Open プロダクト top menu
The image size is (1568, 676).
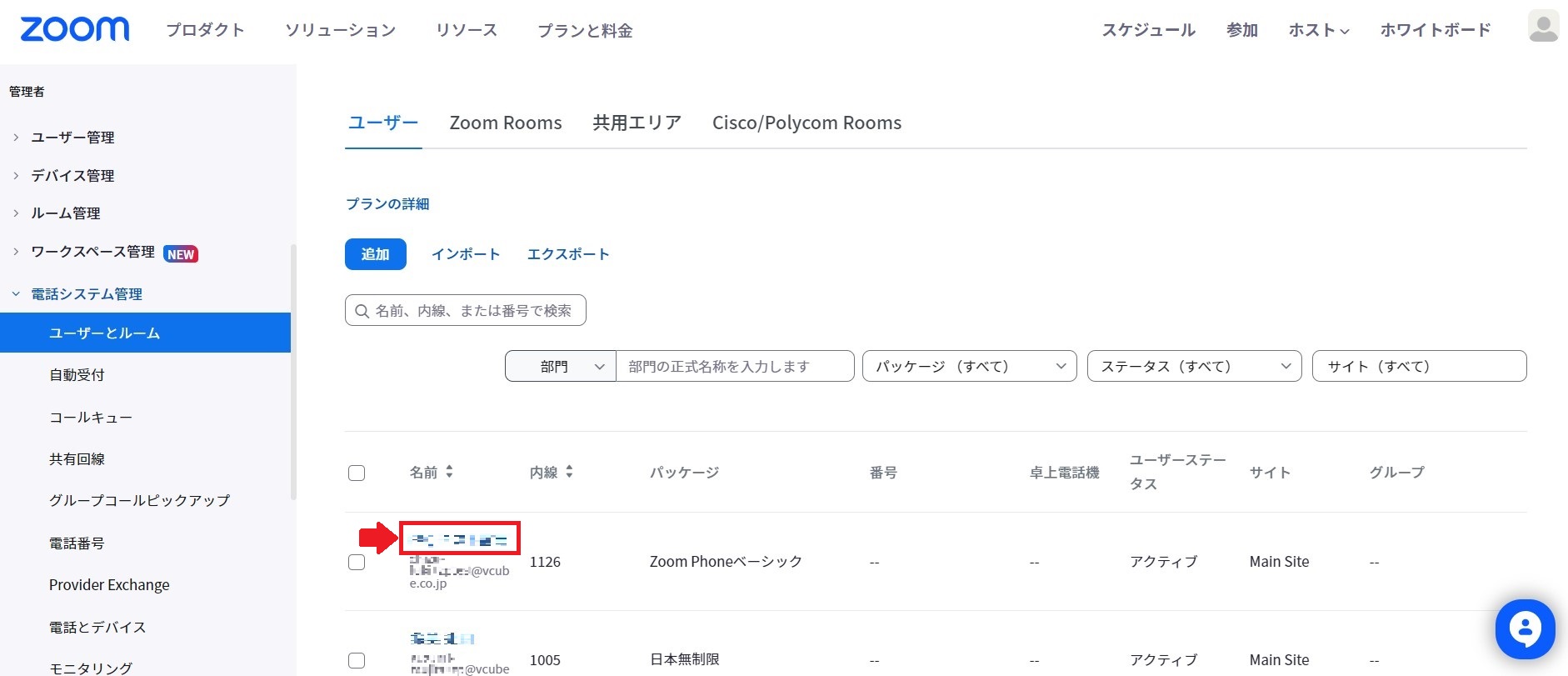(205, 30)
